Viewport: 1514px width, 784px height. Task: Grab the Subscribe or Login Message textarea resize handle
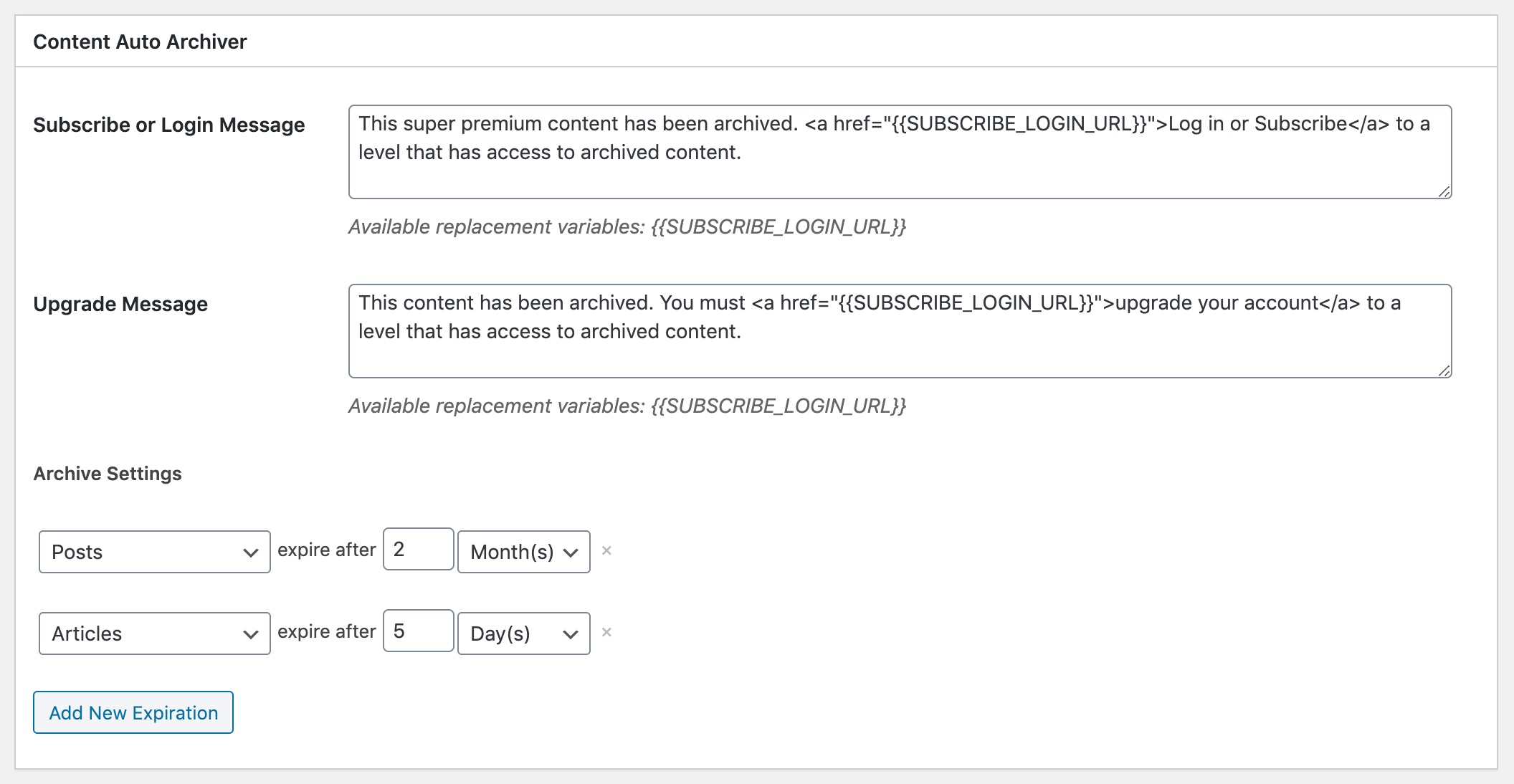1444,191
